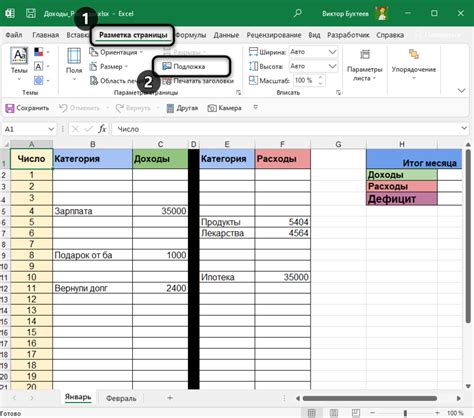Click the Ориентация orientation button
474x418 pixels.
116,52
